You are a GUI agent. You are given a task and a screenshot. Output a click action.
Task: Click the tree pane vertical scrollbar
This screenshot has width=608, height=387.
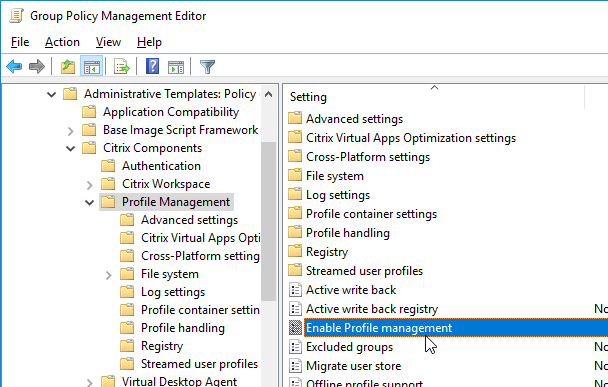coord(268,221)
